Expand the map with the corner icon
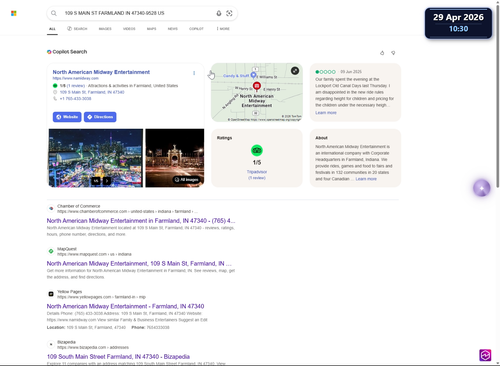This screenshot has width=500, height=366. 295,71
